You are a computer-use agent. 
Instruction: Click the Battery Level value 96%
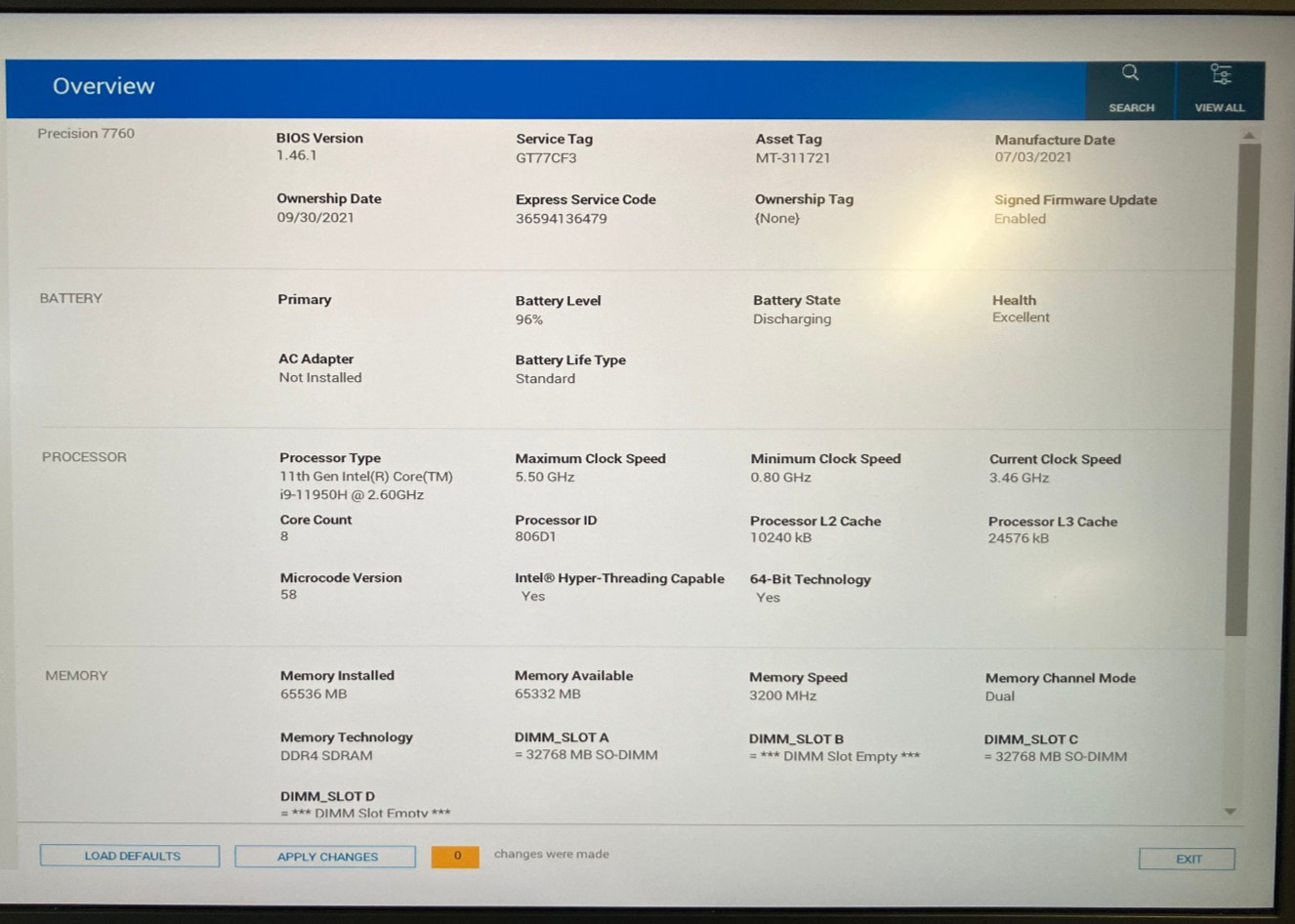[x=529, y=319]
